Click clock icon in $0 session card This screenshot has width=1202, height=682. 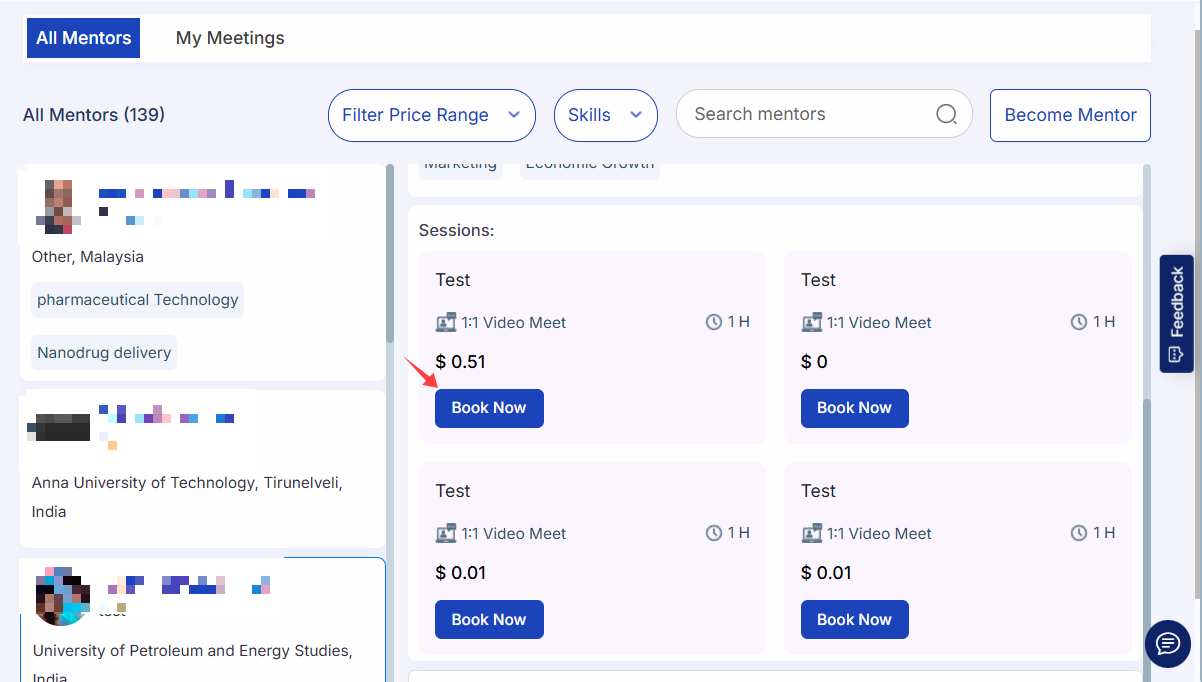[x=1079, y=322]
